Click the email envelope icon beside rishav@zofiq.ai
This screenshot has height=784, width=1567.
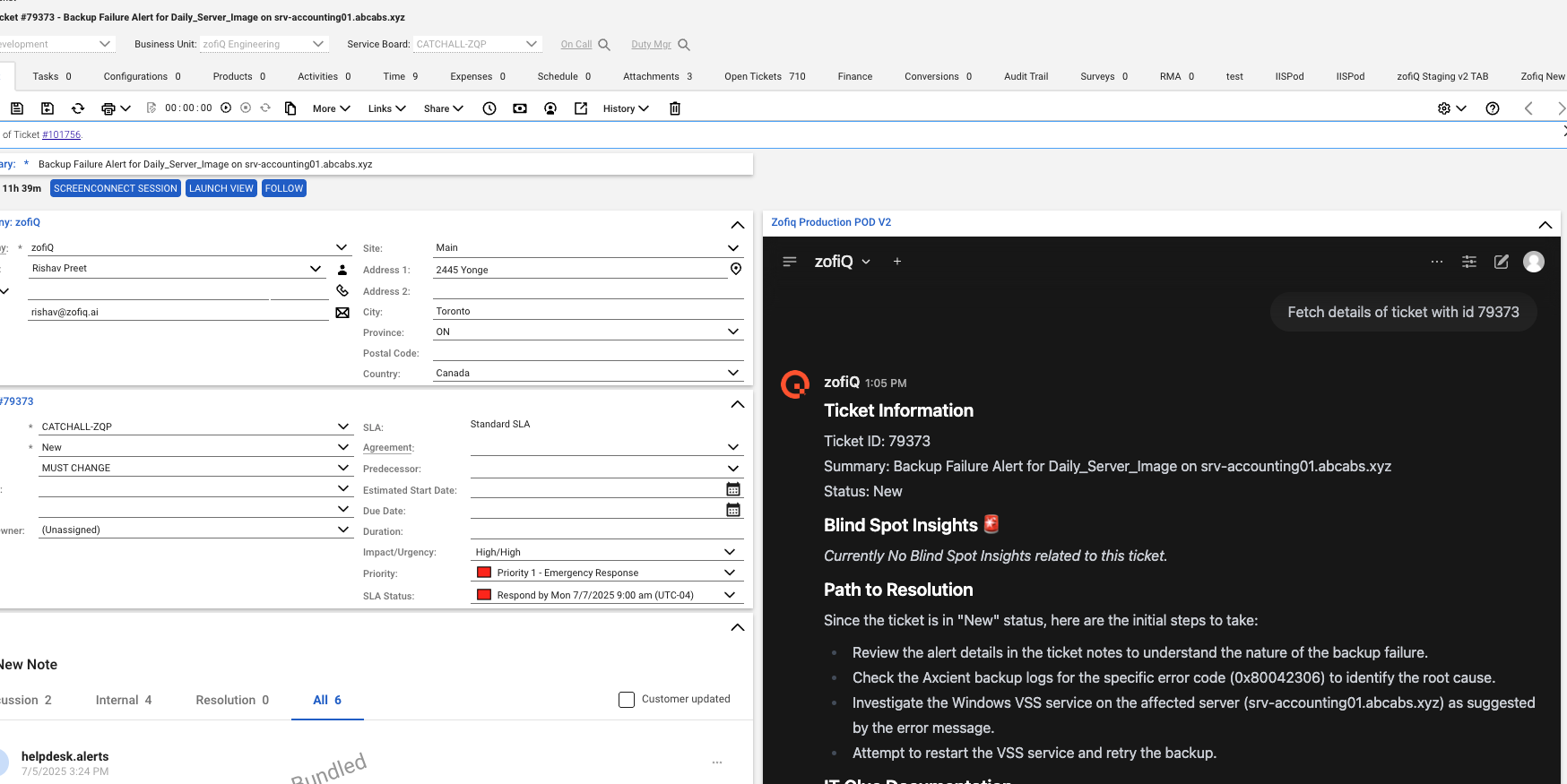[342, 313]
